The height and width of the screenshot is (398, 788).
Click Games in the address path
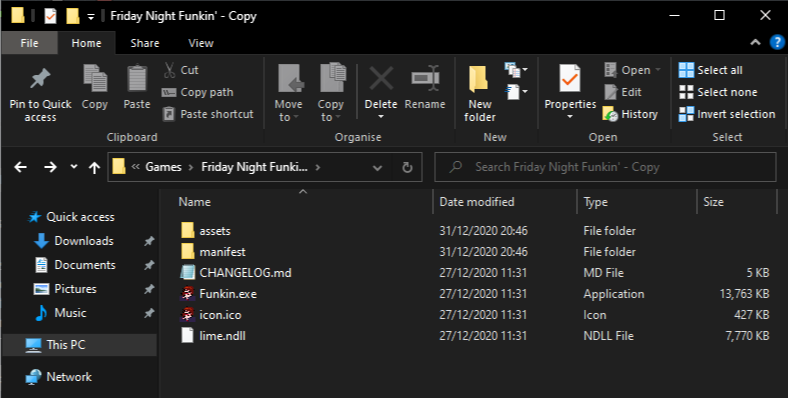pyautogui.click(x=163, y=167)
